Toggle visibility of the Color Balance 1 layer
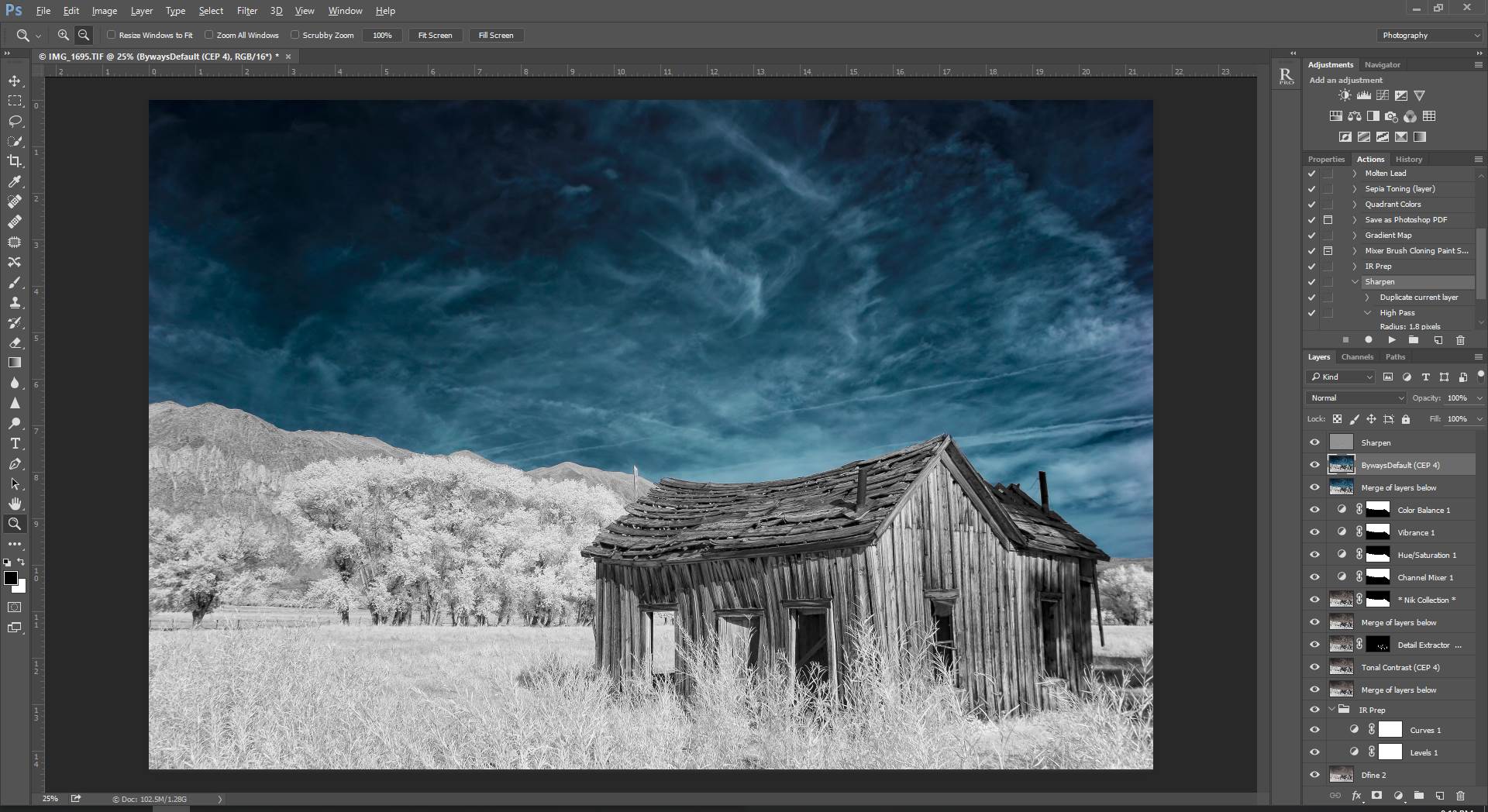 (1314, 510)
